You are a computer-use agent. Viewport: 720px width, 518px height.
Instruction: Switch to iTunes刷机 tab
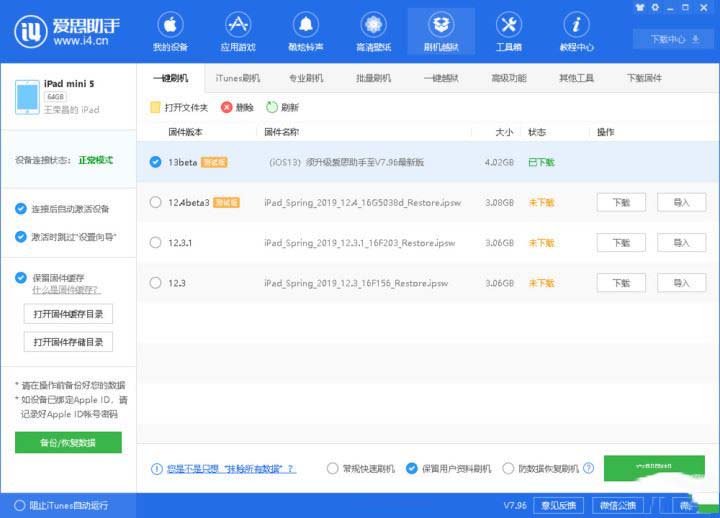coord(238,78)
